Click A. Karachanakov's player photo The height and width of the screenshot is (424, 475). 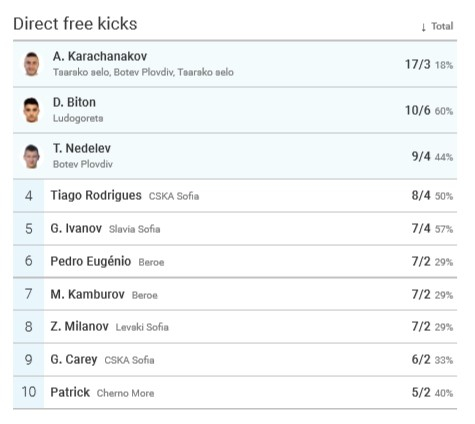(32, 64)
